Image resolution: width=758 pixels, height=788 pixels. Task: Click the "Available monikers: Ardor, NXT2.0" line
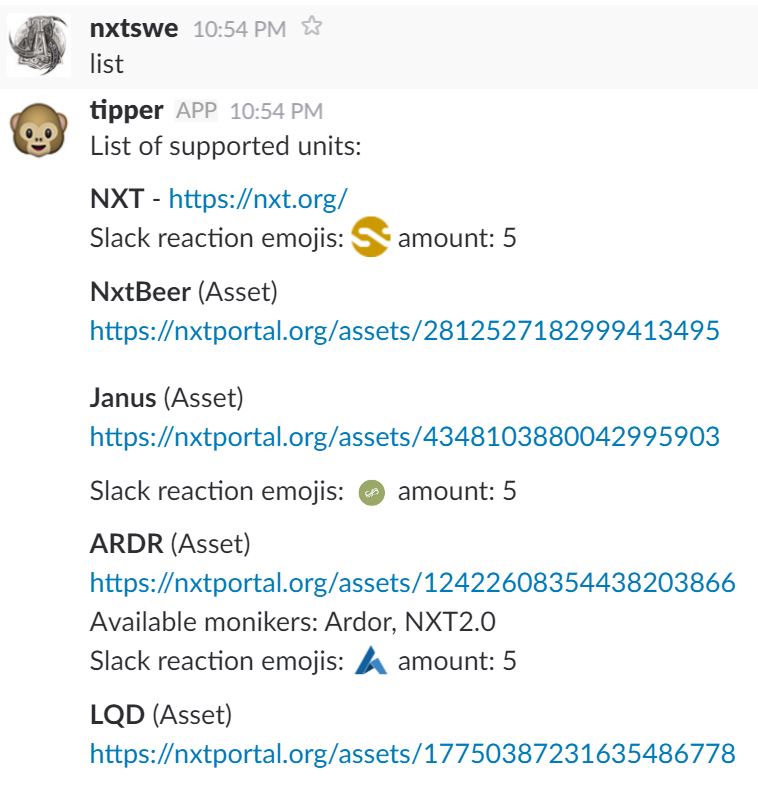tap(293, 622)
